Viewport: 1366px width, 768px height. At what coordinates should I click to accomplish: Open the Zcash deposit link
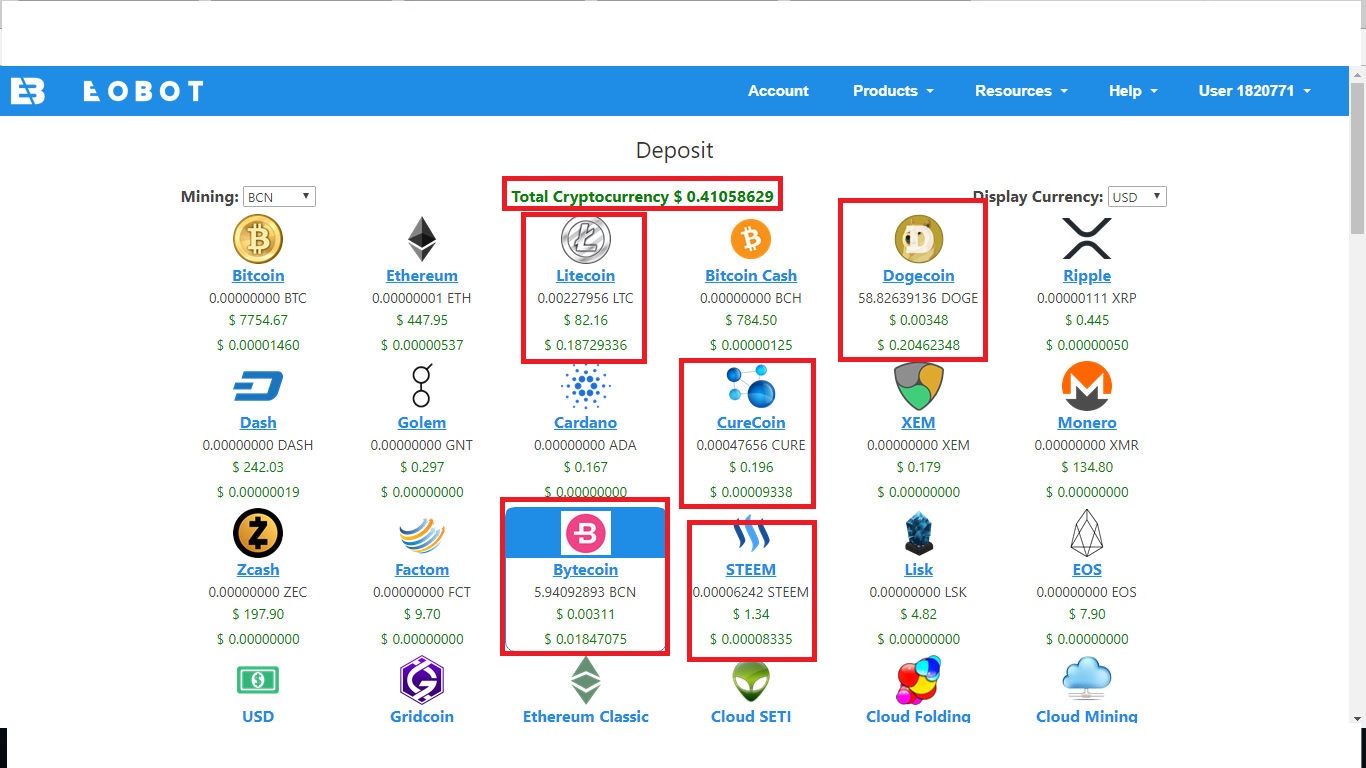point(258,570)
